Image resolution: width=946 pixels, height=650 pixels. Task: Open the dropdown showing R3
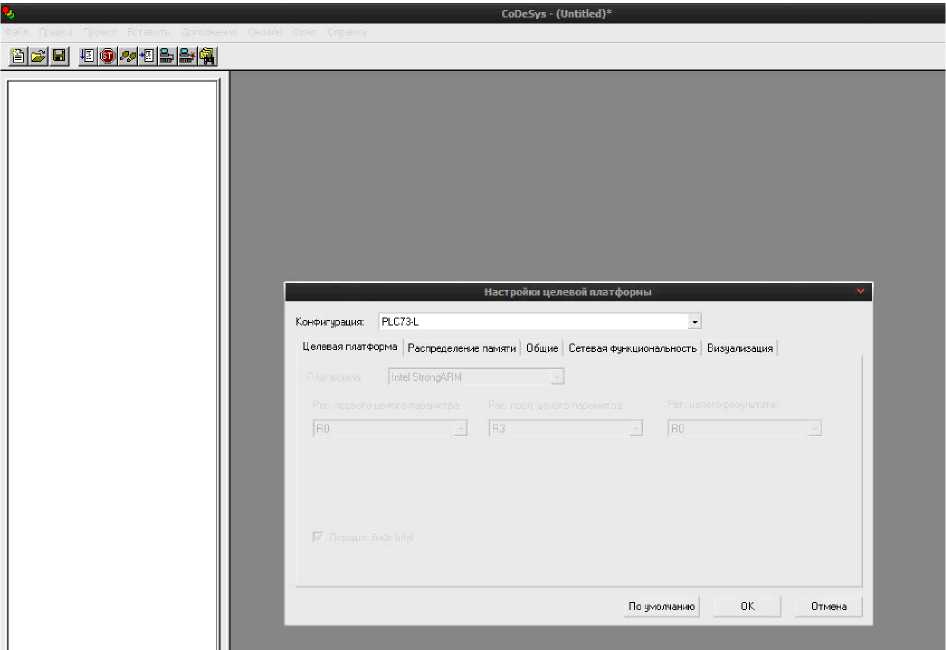click(x=636, y=428)
